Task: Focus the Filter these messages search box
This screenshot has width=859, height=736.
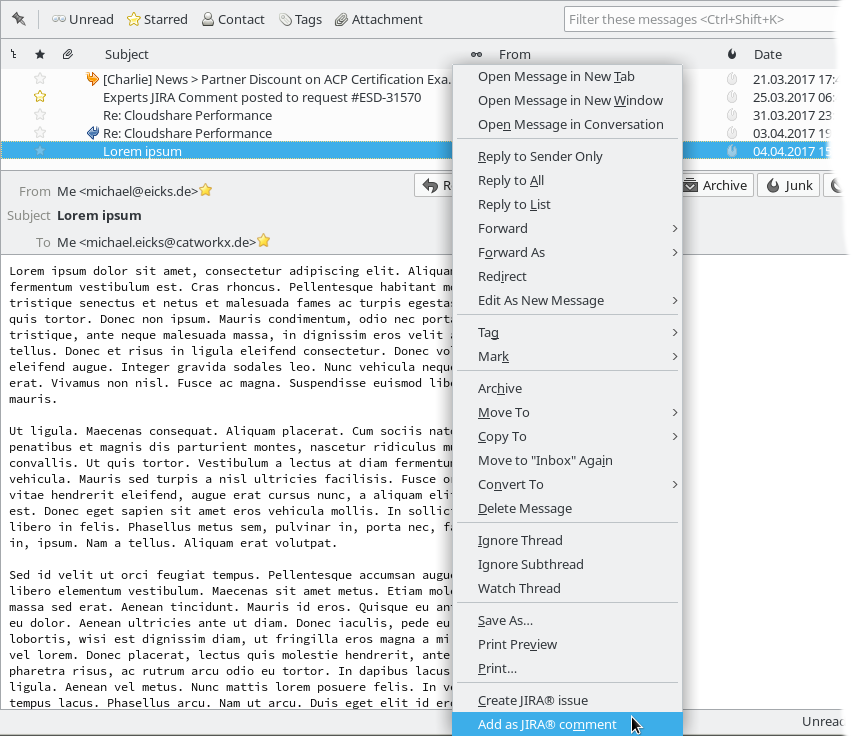Action: point(700,19)
